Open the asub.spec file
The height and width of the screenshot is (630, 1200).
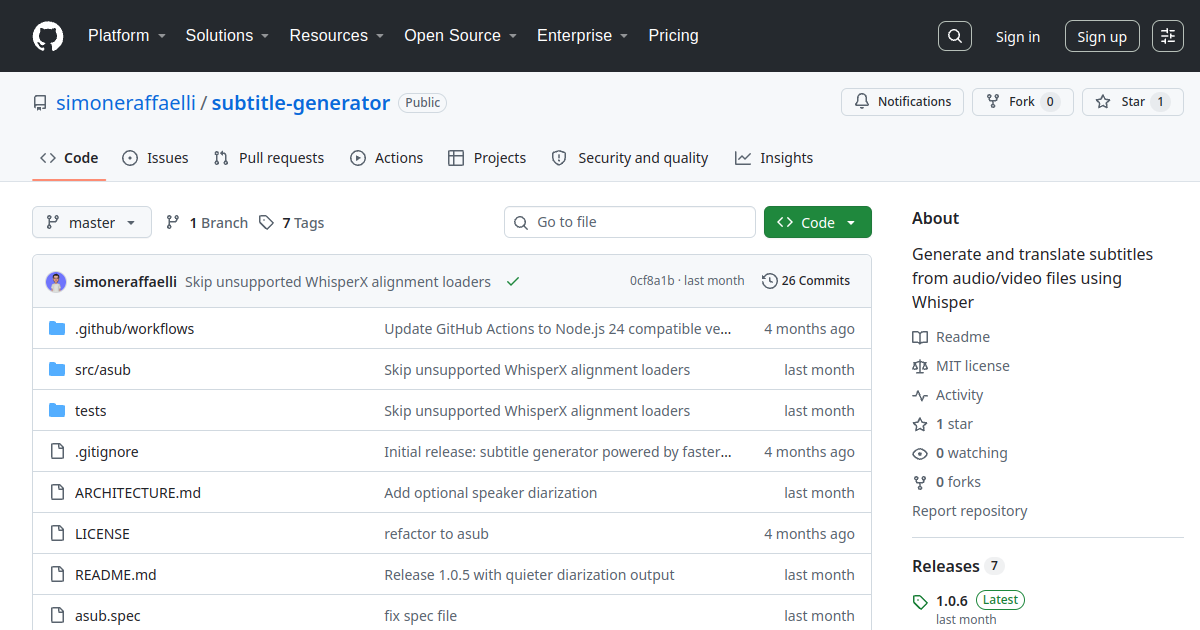click(x=108, y=616)
